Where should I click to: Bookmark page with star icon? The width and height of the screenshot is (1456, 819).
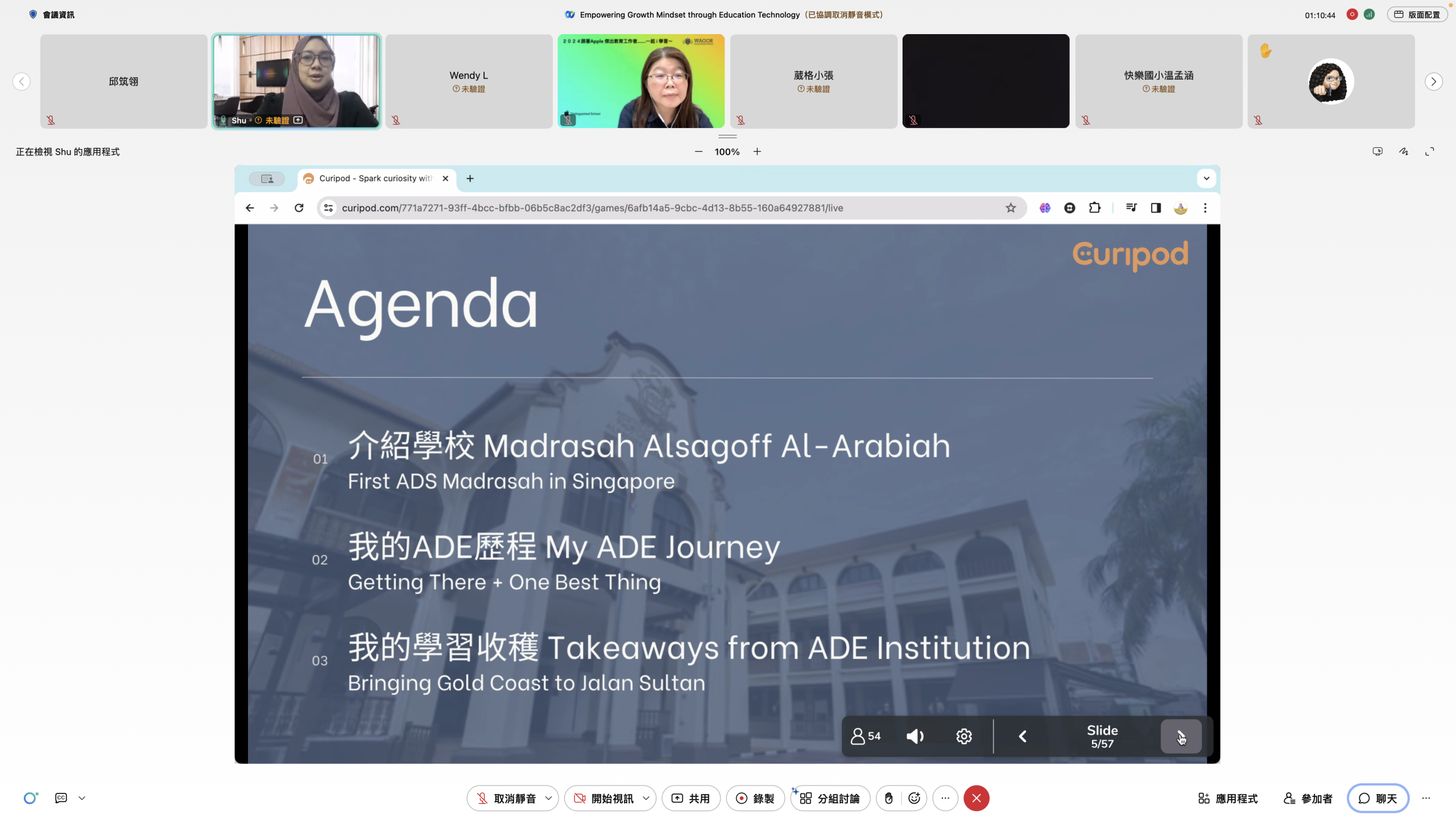[1010, 208]
